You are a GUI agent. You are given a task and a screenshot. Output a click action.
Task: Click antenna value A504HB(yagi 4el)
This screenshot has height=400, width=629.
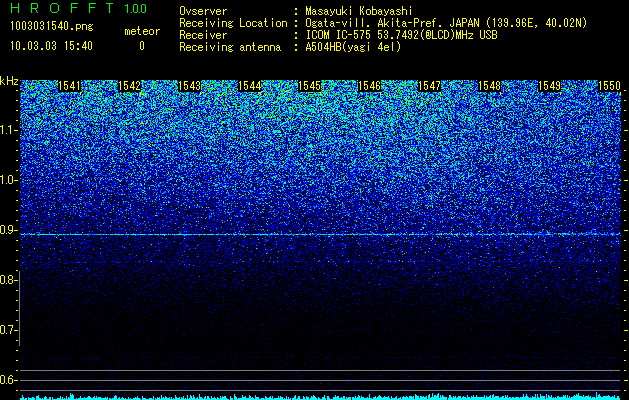click(353, 47)
